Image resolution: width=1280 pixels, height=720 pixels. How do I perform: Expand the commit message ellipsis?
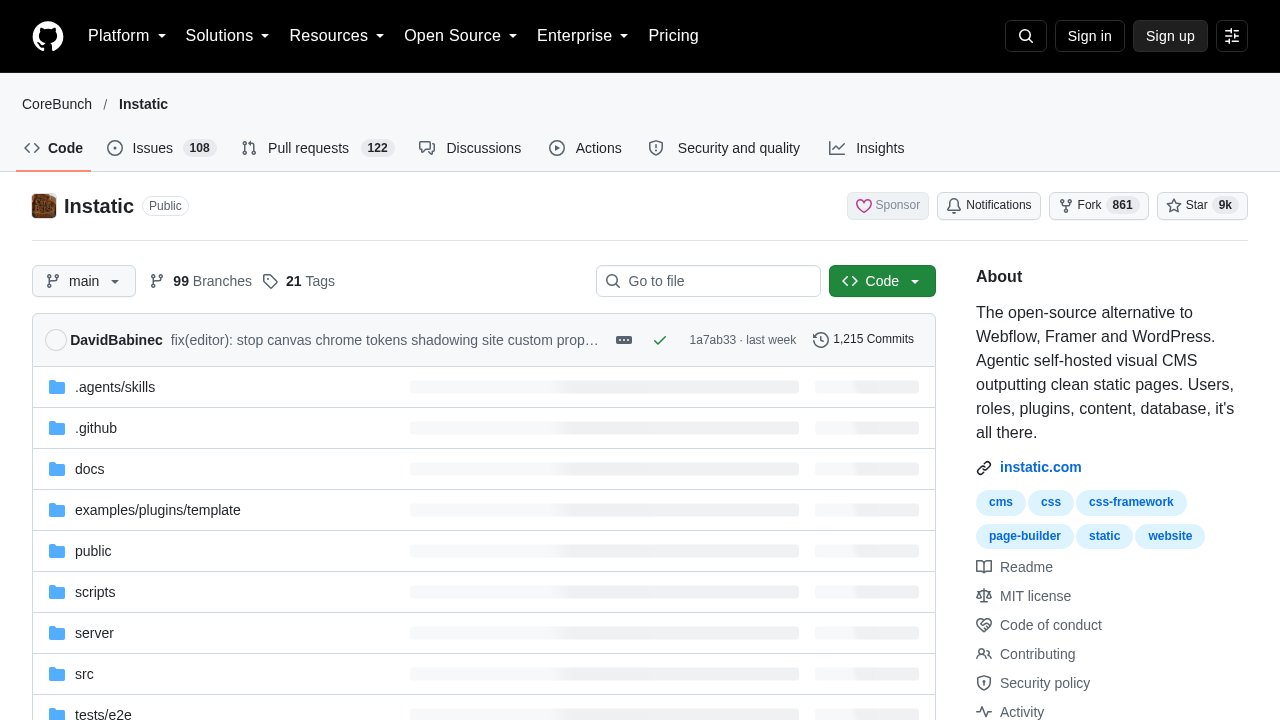click(624, 340)
